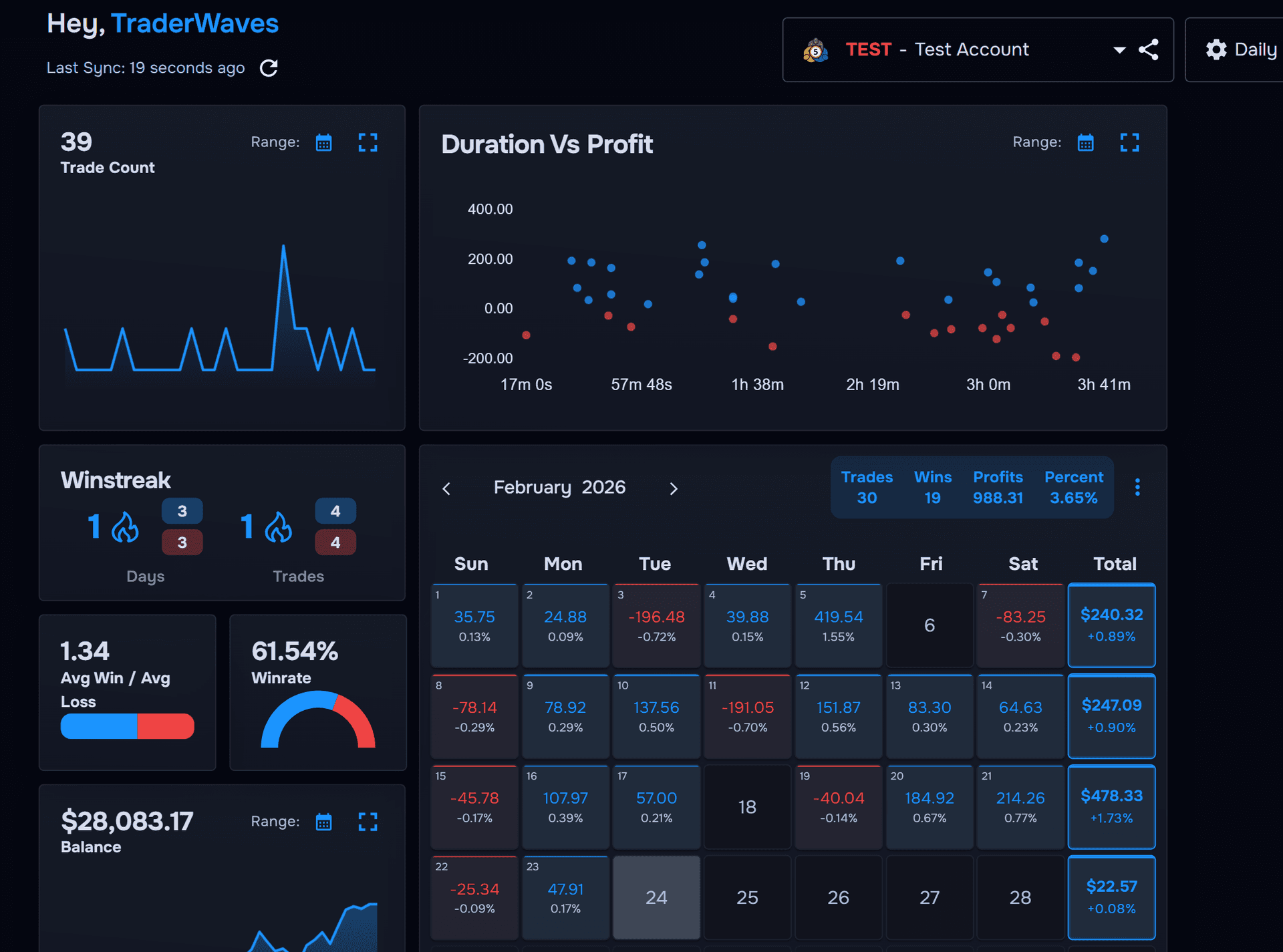
Task: Select February 2026 month label
Action: point(559,488)
